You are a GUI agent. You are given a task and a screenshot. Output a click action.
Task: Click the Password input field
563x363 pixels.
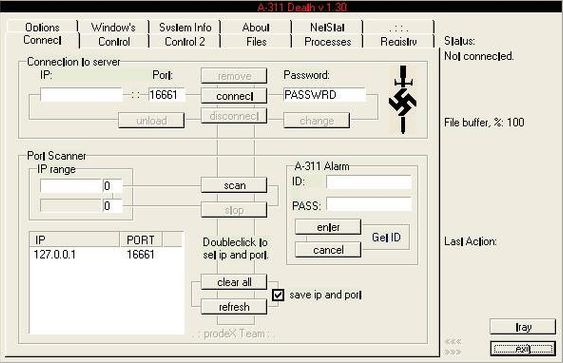click(x=324, y=95)
